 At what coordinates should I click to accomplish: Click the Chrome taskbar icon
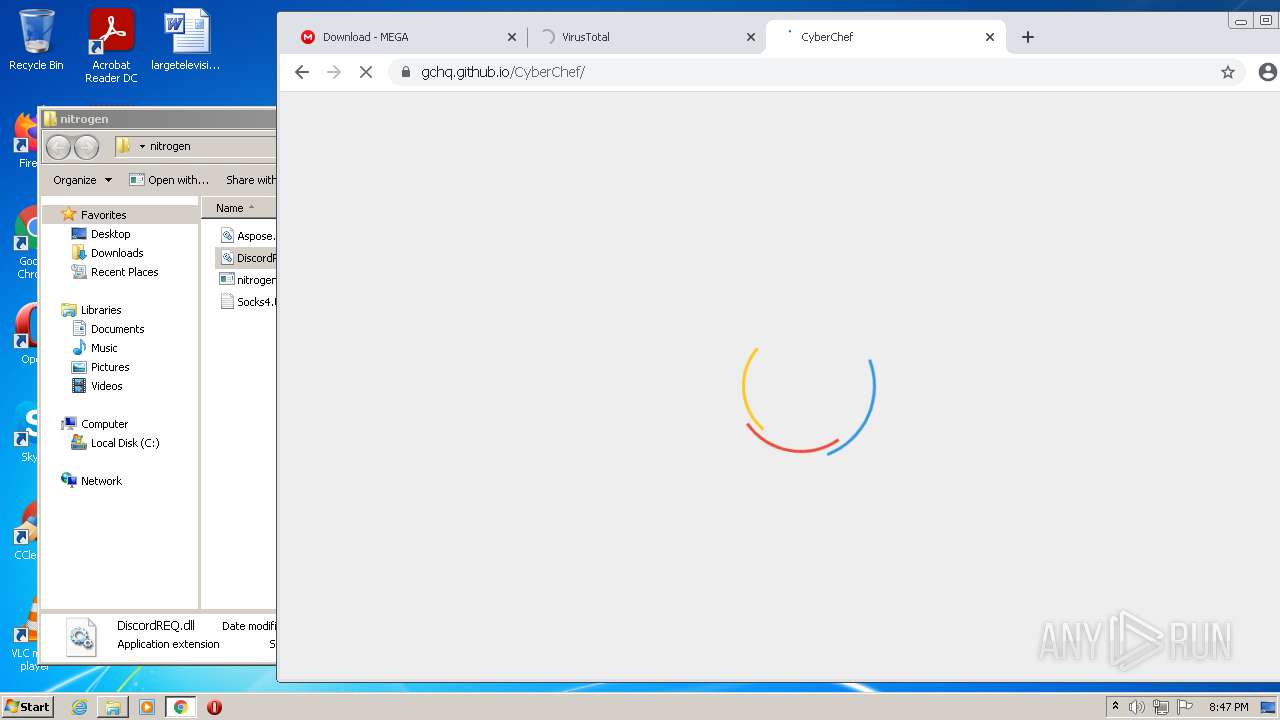pyautogui.click(x=181, y=707)
